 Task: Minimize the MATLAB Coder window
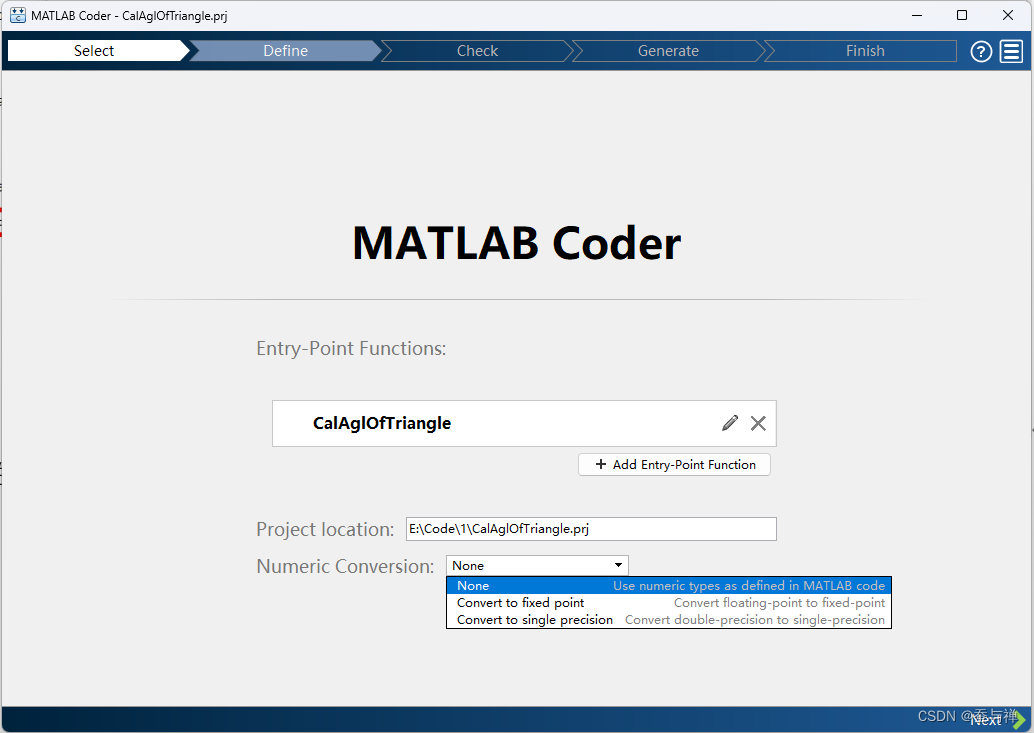coord(917,15)
